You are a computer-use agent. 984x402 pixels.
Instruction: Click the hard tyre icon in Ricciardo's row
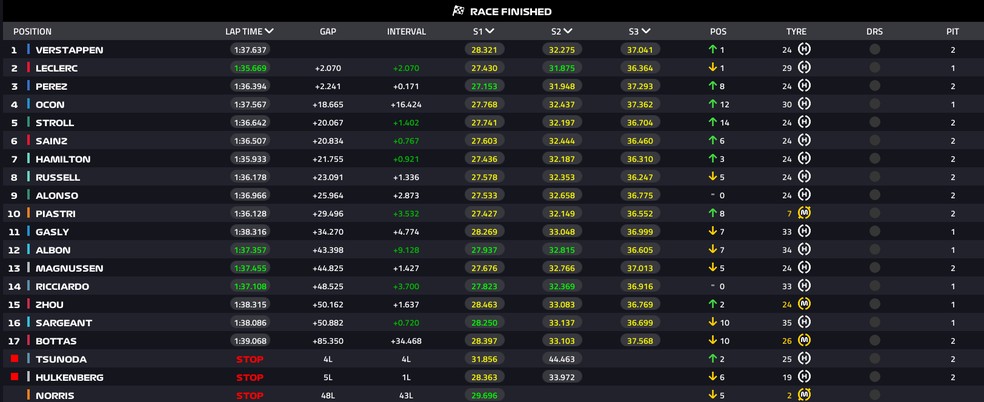point(804,286)
